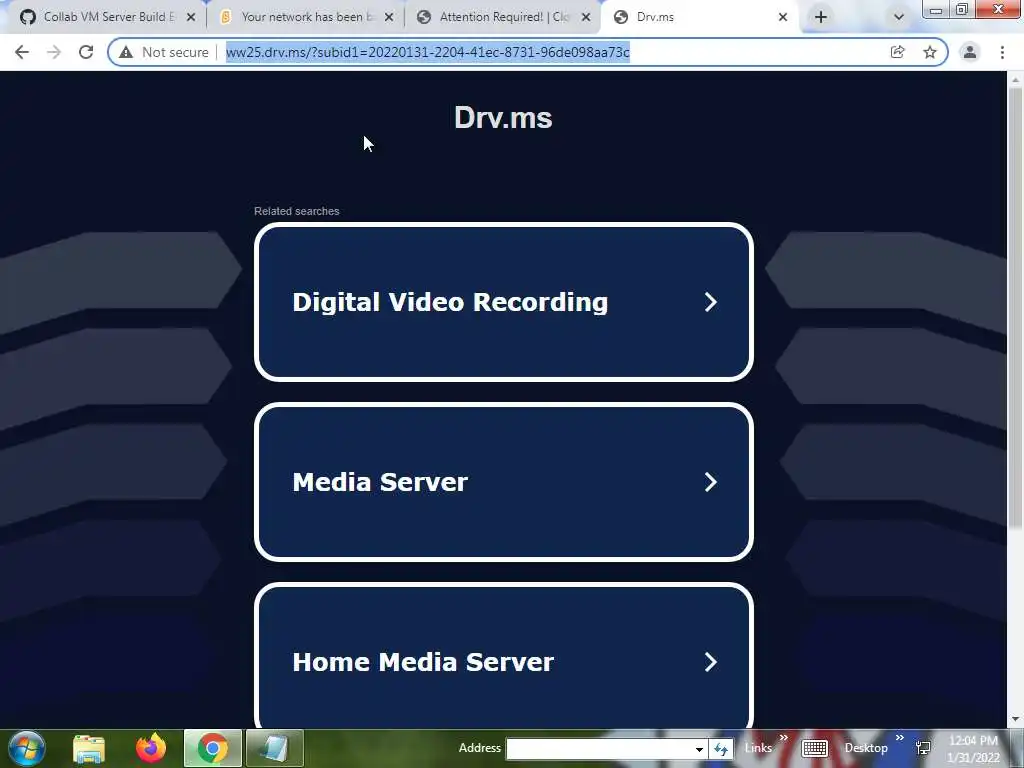Click the chevron on Home Media Server

coord(711,662)
